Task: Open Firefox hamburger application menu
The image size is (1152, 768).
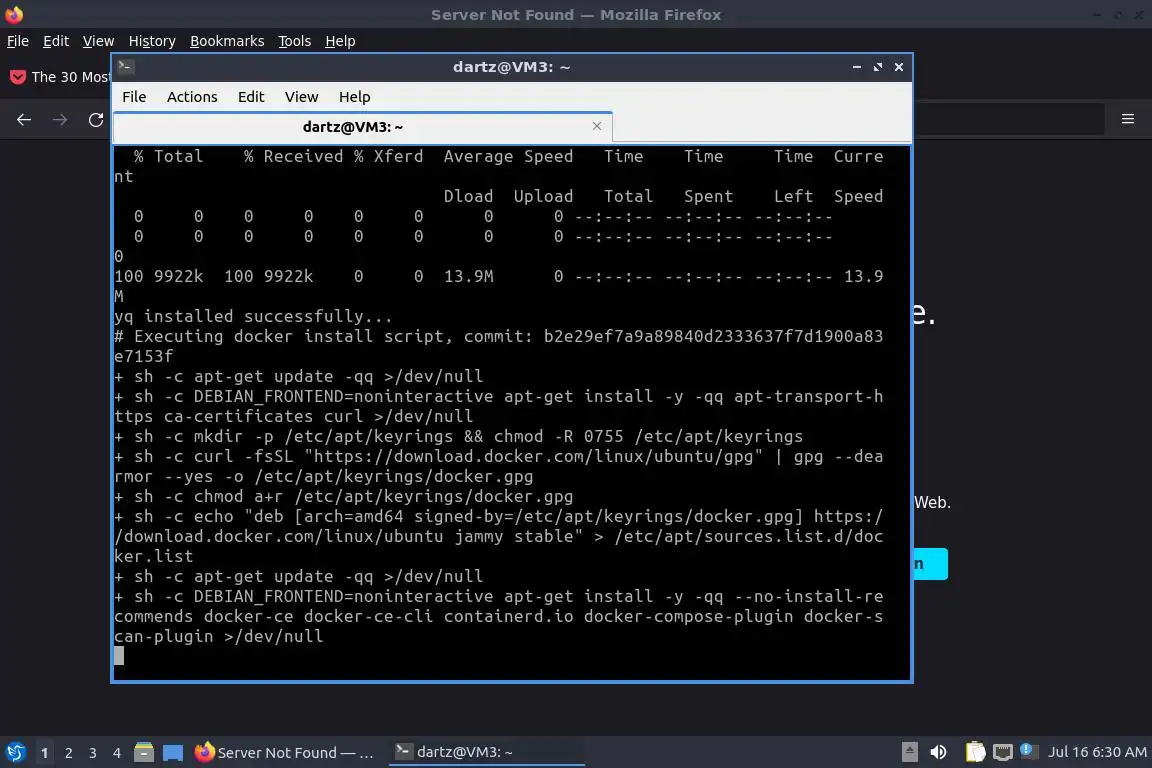Action: pos(1128,119)
